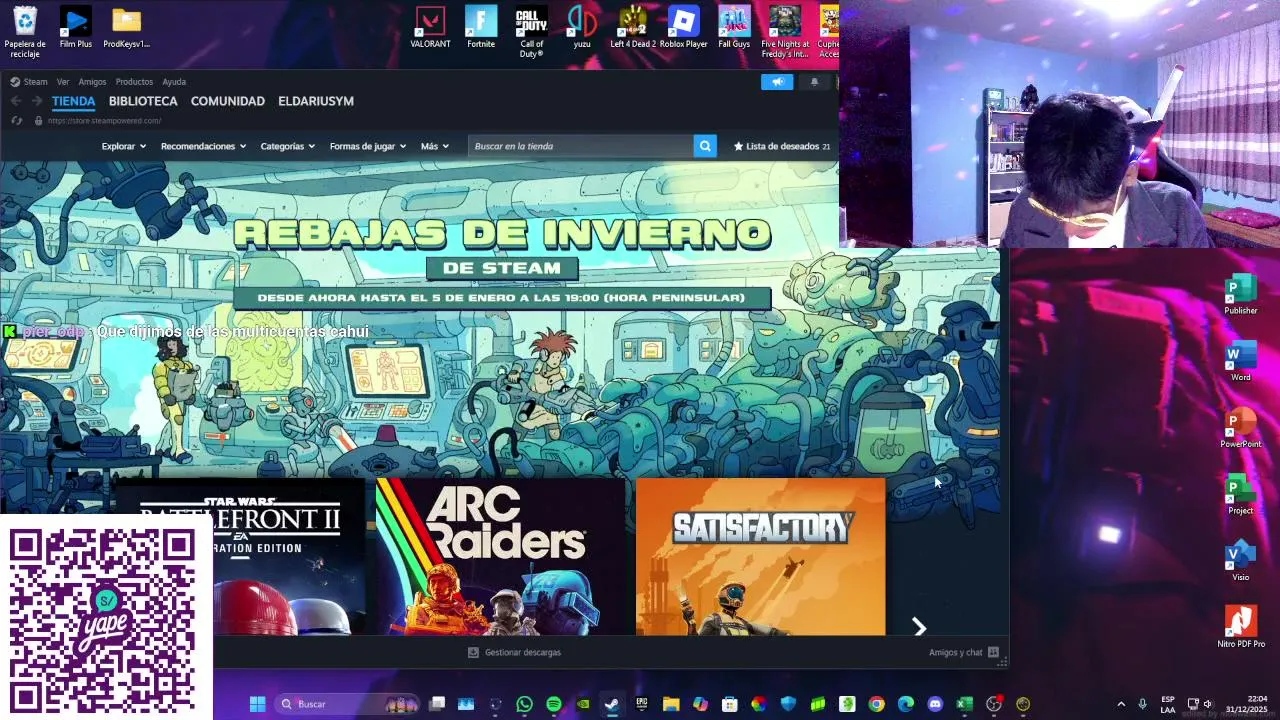
Task: Open WhatsApp from the taskbar
Action: [x=524, y=704]
